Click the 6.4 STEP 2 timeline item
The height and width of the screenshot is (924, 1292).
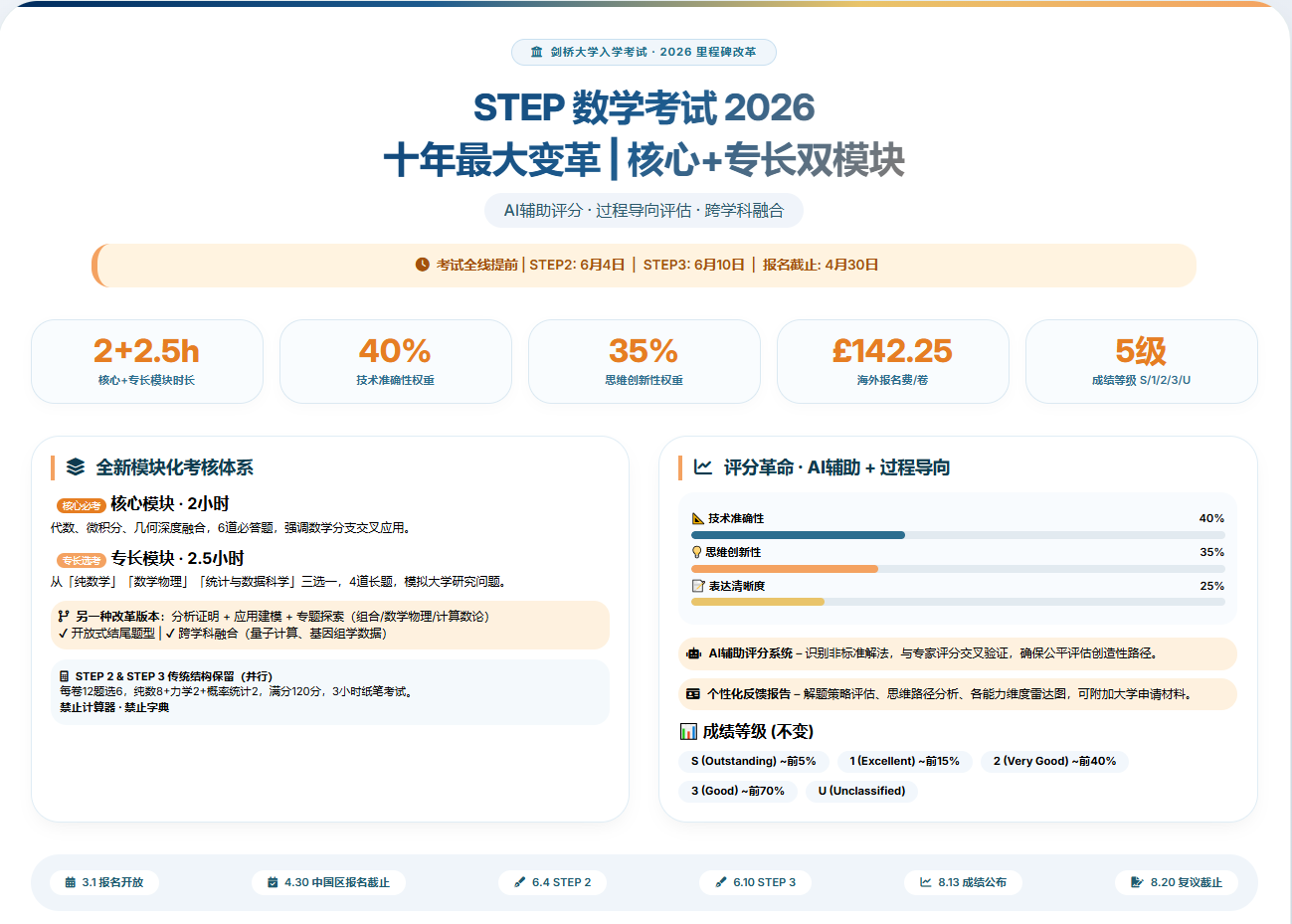click(552, 882)
